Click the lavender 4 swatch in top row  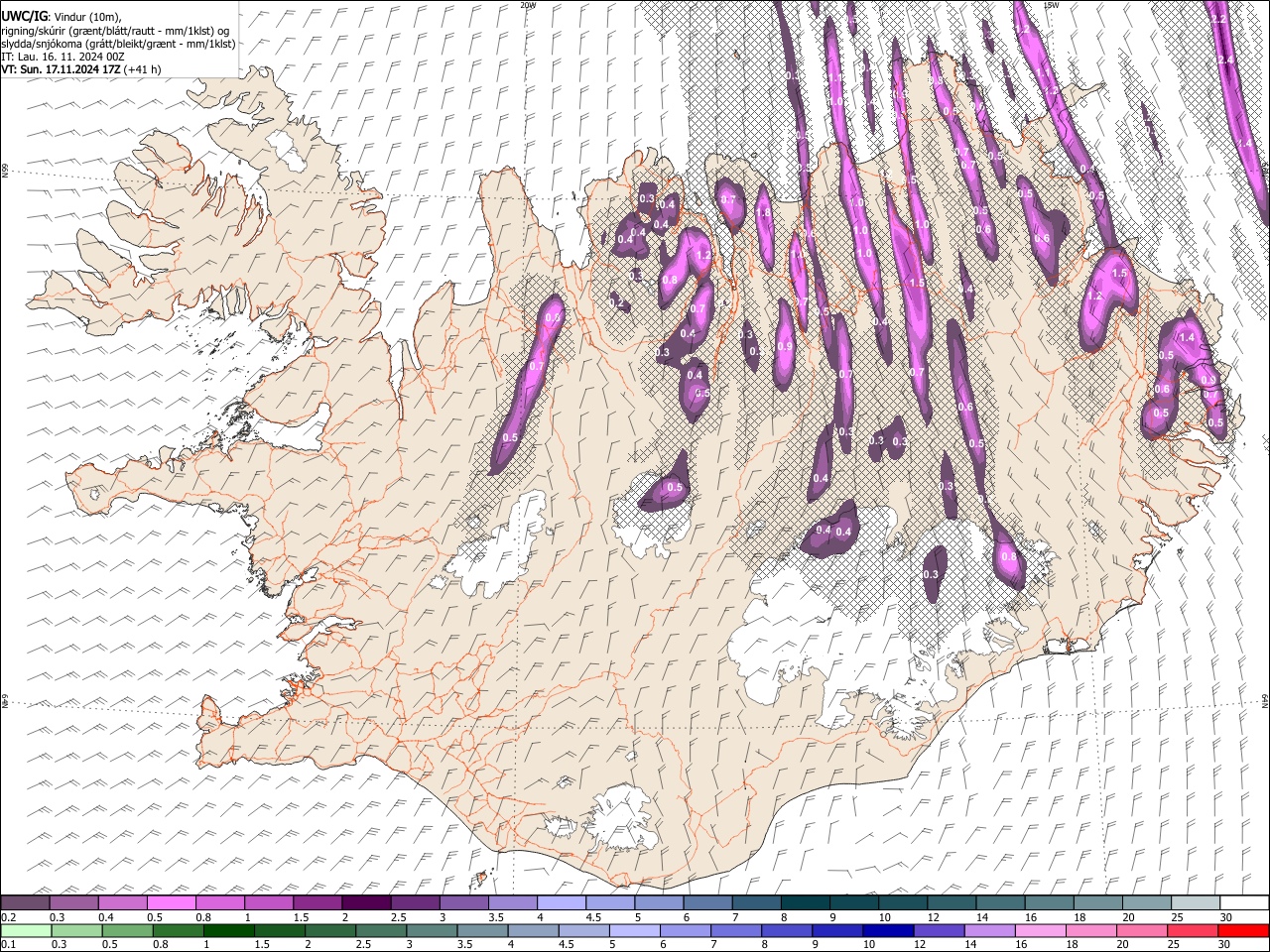pyautogui.click(x=562, y=902)
